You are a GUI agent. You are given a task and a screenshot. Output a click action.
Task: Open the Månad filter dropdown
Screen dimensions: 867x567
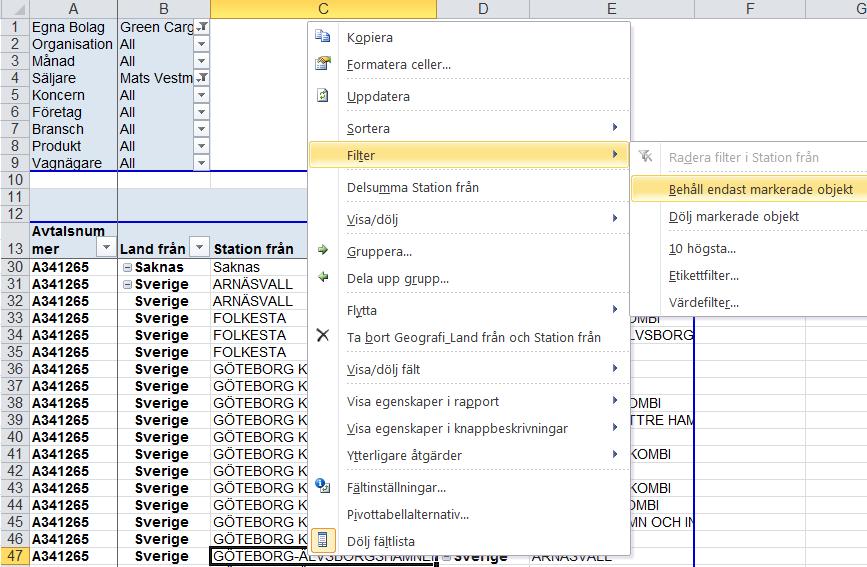click(202, 61)
